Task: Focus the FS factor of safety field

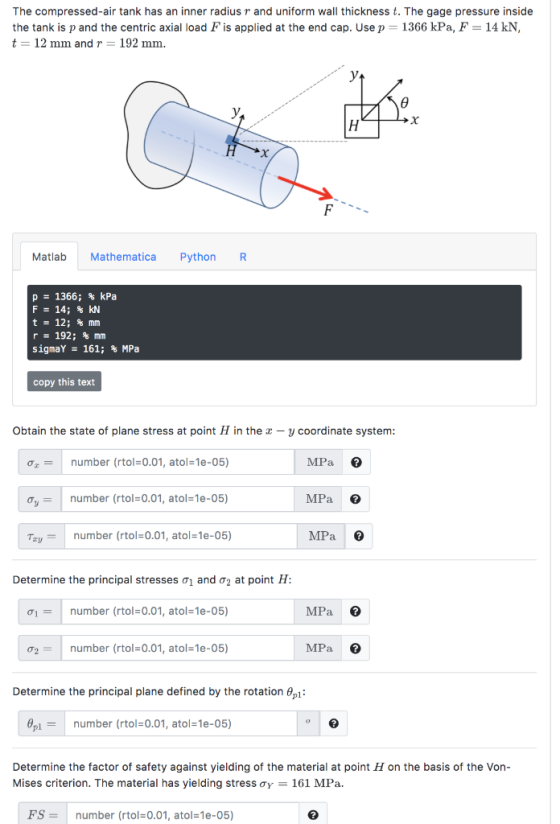Action: pyautogui.click(x=182, y=815)
